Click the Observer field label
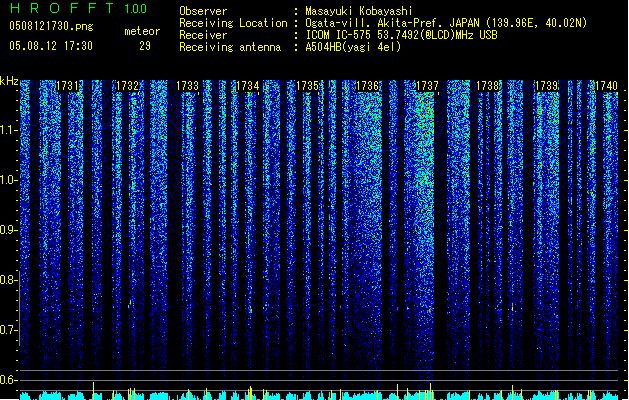The image size is (629, 400). coord(203,11)
